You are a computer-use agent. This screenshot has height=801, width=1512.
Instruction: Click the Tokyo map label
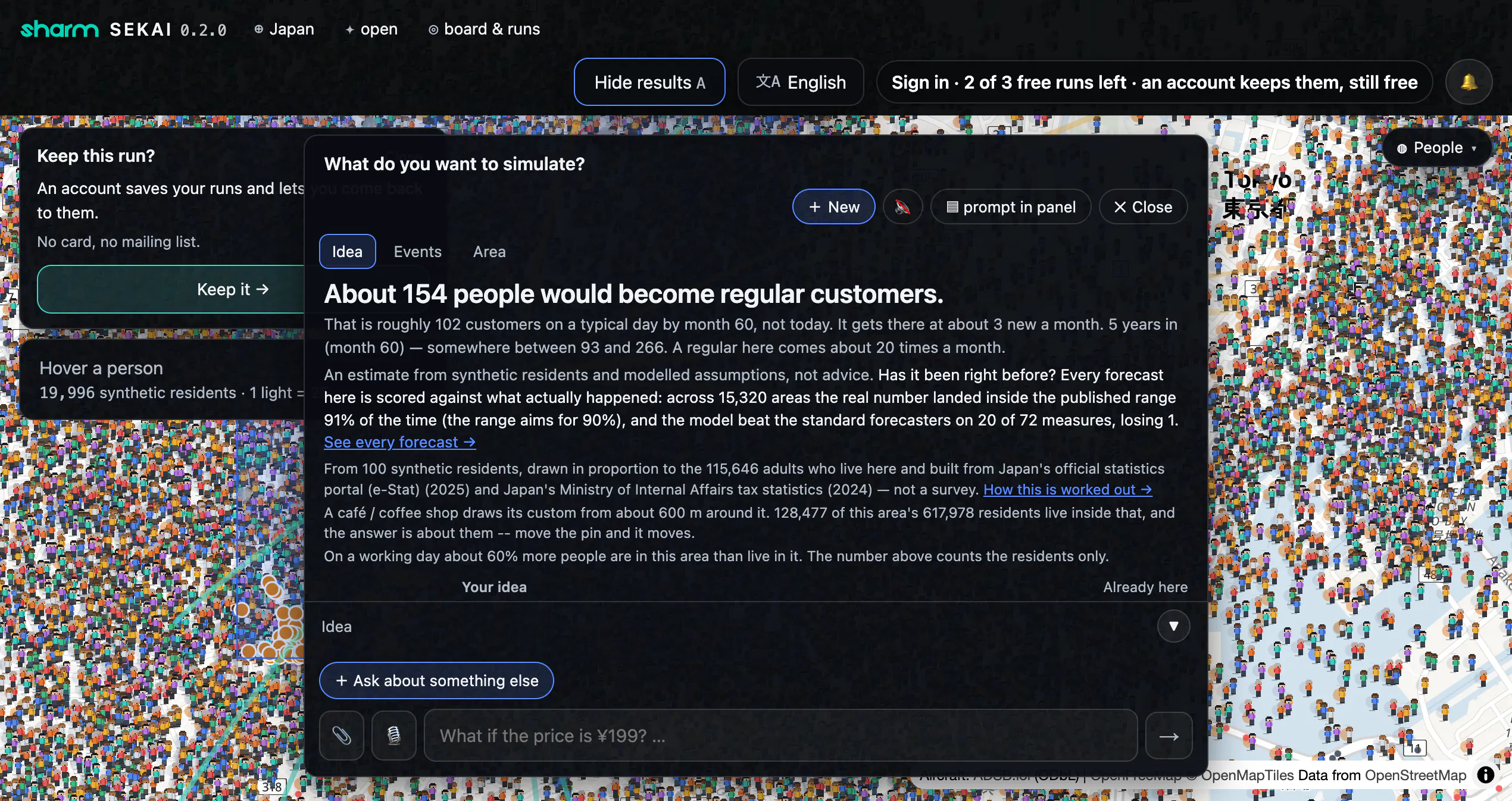[1257, 194]
